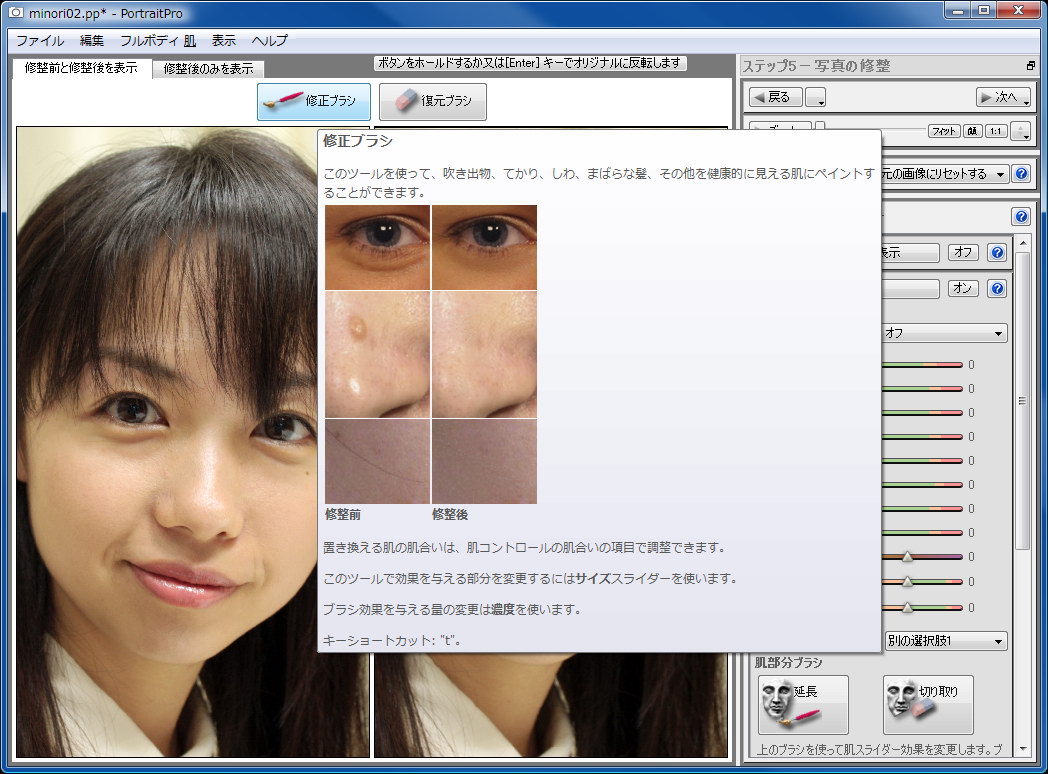Toggle the オフ display button
This screenshot has width=1048, height=774.
tap(963, 253)
